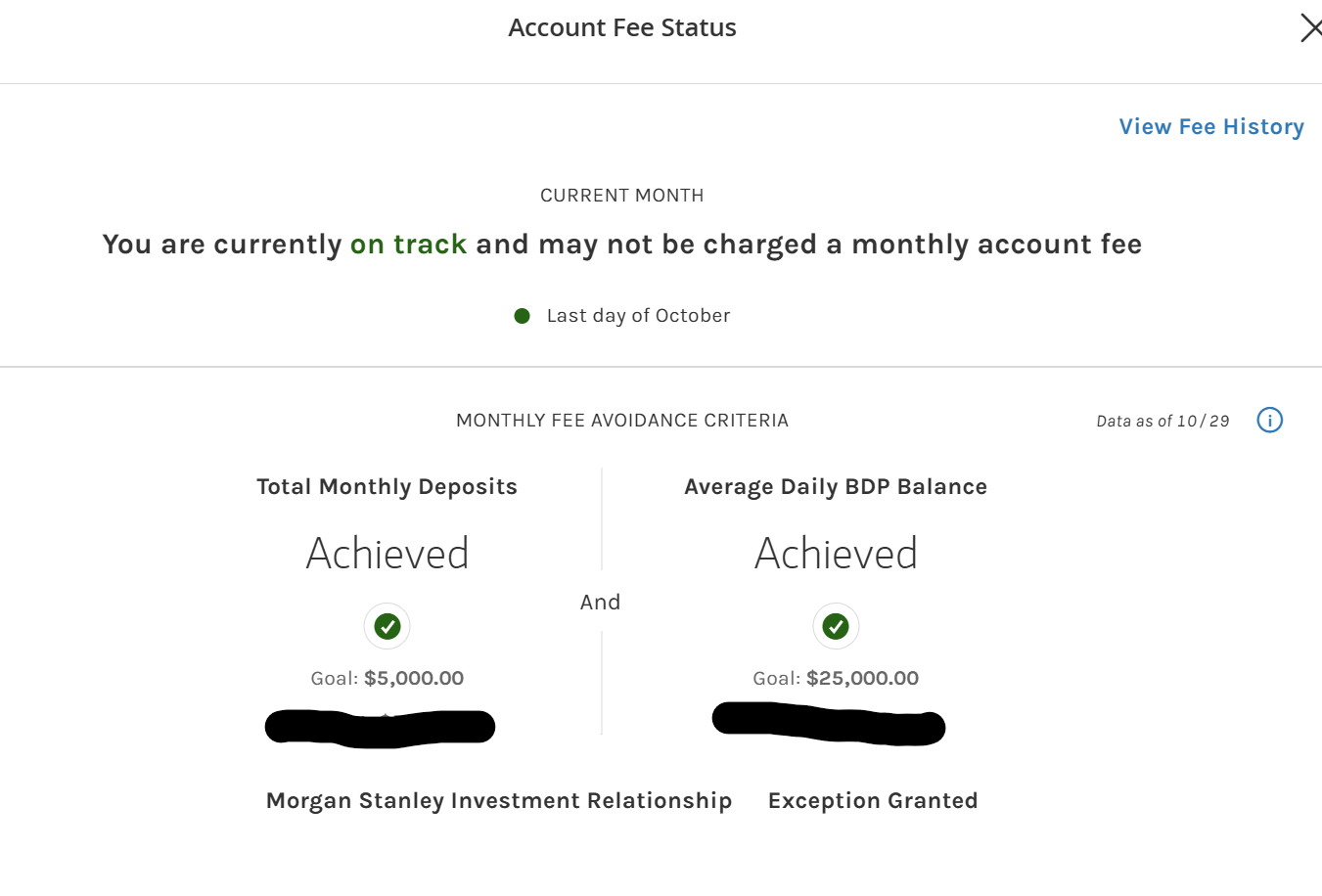The width and height of the screenshot is (1322, 896).
Task: Click the 'Data as of 10/29' text
Action: [1162, 422]
